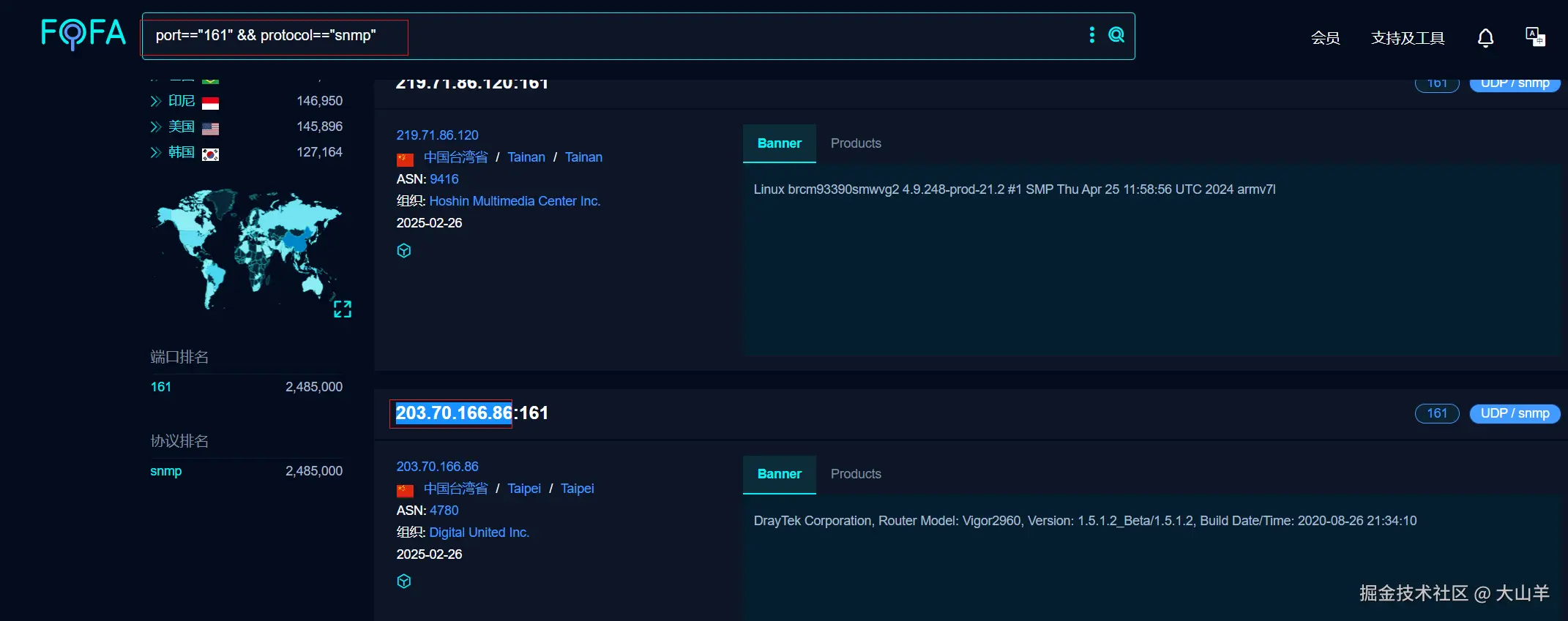Select Products tab for 203.70.166.86
Viewport: 1568px width, 621px height.
[856, 474]
